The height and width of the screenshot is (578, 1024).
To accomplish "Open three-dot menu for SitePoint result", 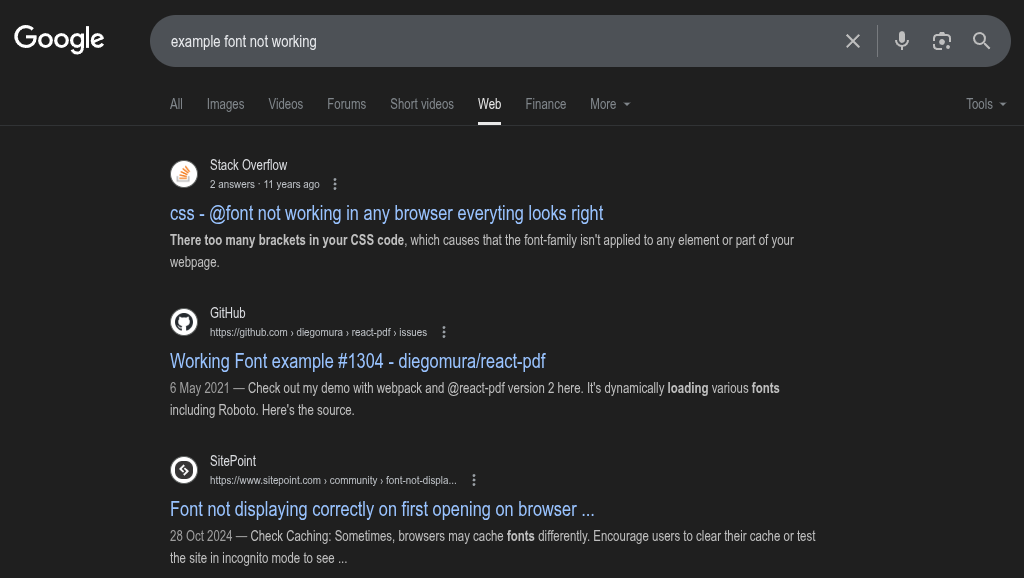I will (474, 480).
